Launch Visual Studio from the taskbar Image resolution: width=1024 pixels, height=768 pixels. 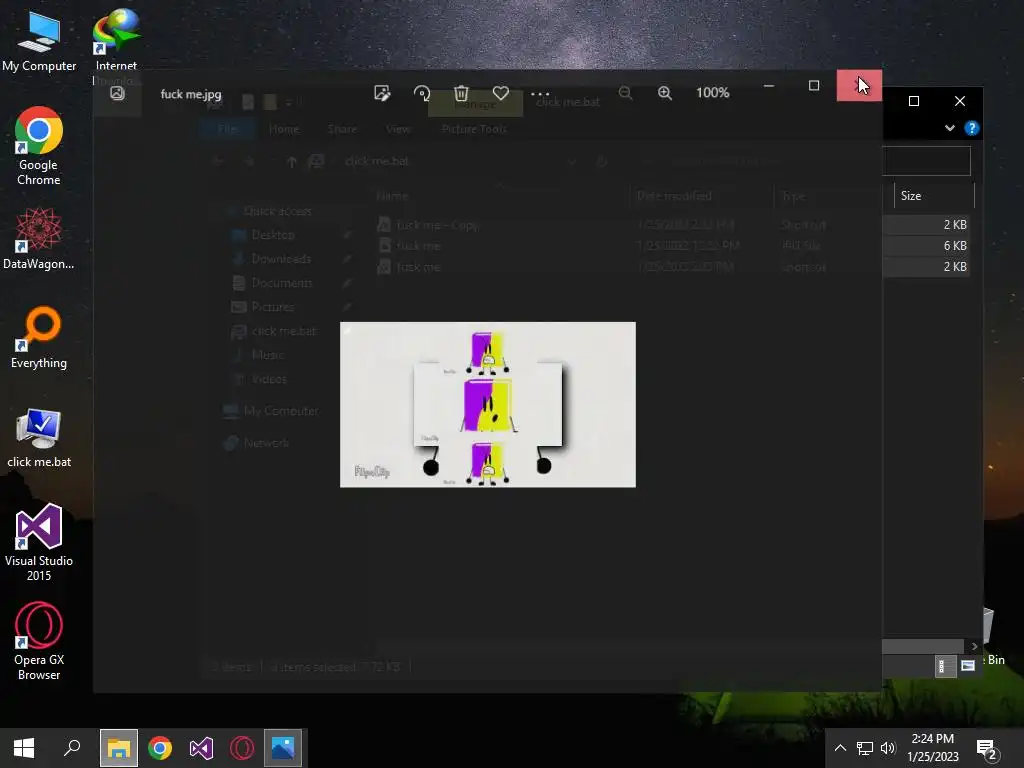tap(201, 748)
